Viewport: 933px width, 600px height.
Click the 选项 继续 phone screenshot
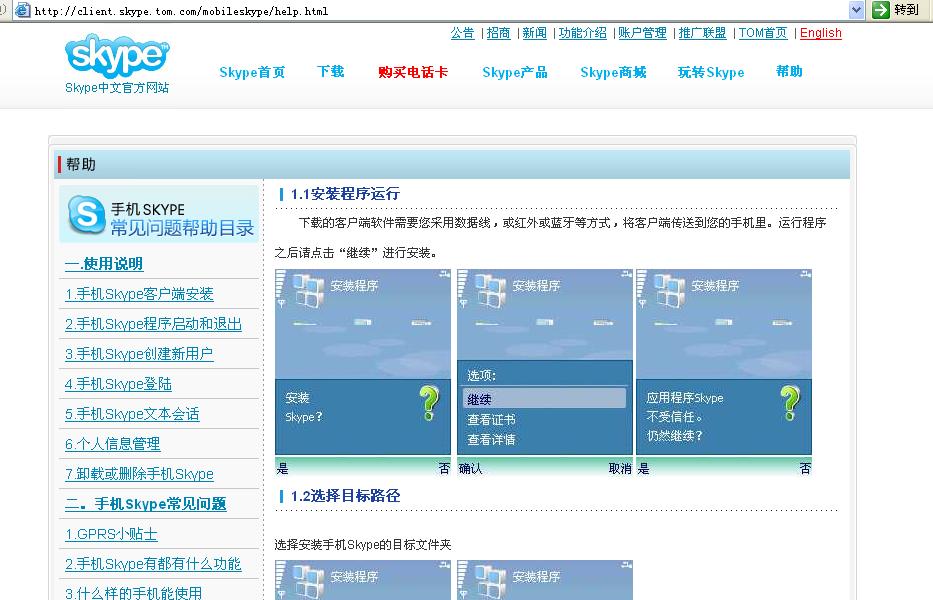click(x=544, y=372)
